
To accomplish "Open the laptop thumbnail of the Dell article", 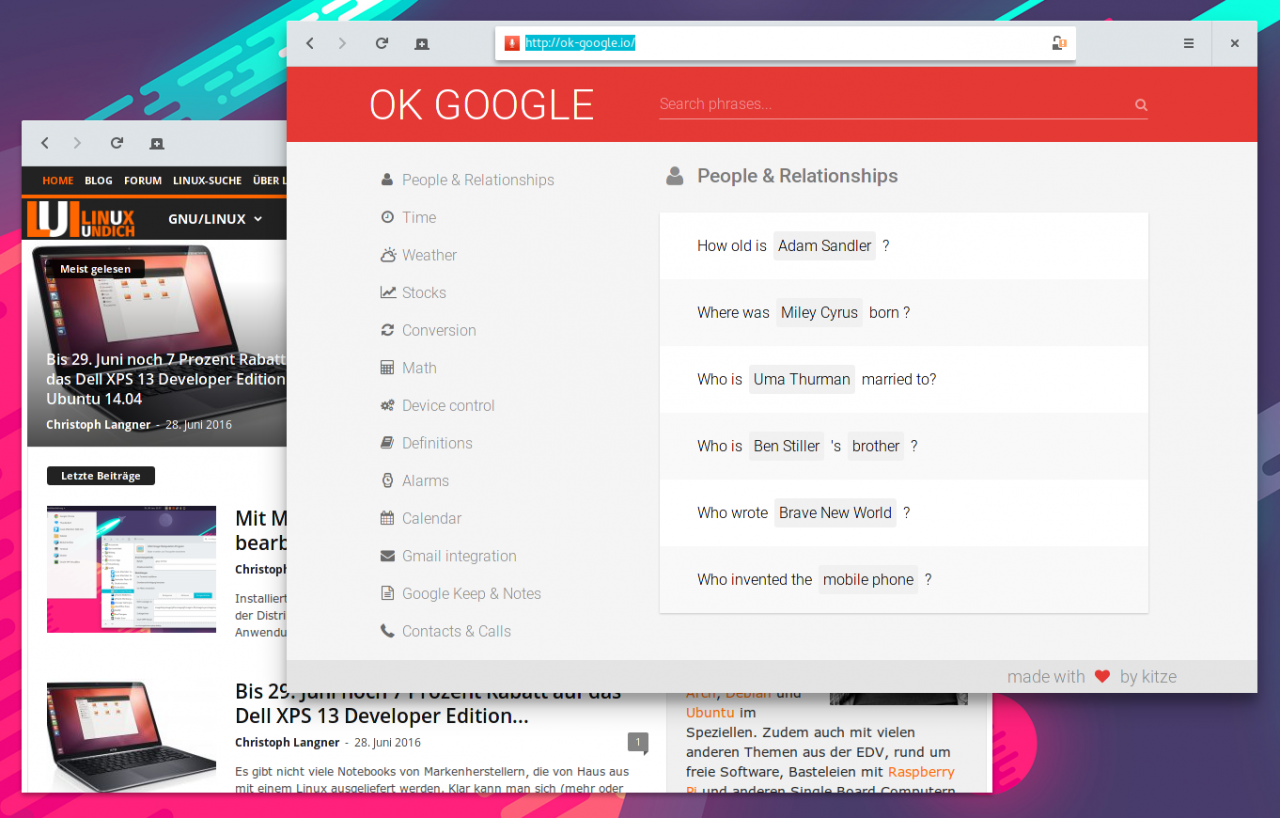I will (131, 736).
